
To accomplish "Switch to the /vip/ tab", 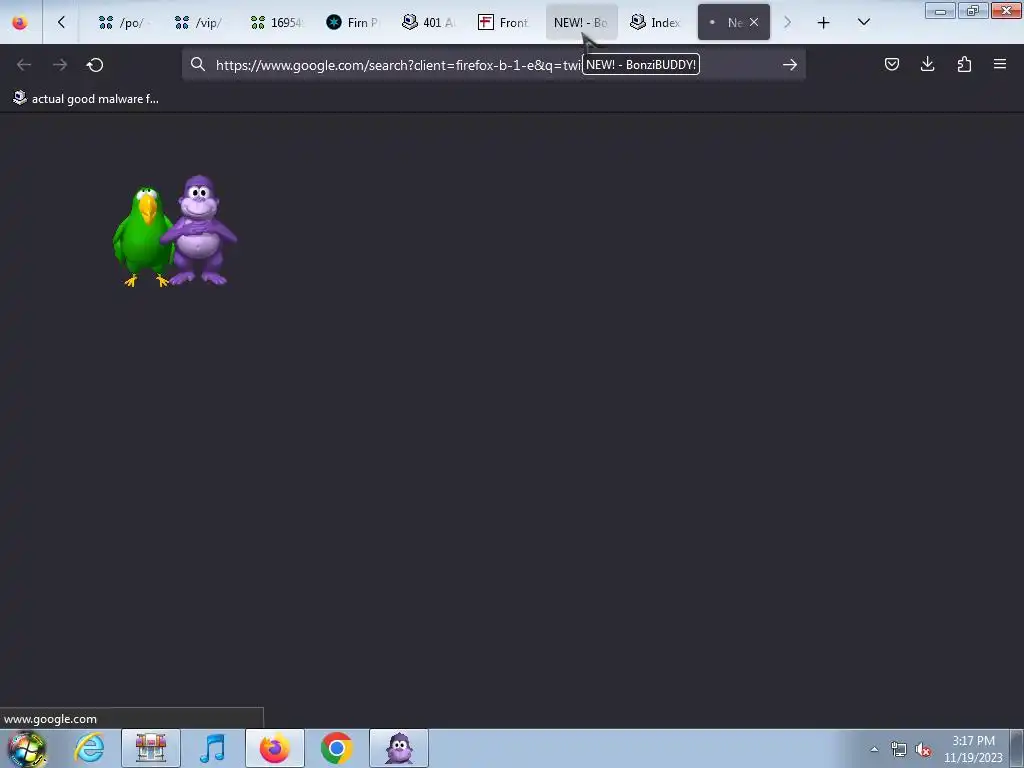I will pos(200,23).
